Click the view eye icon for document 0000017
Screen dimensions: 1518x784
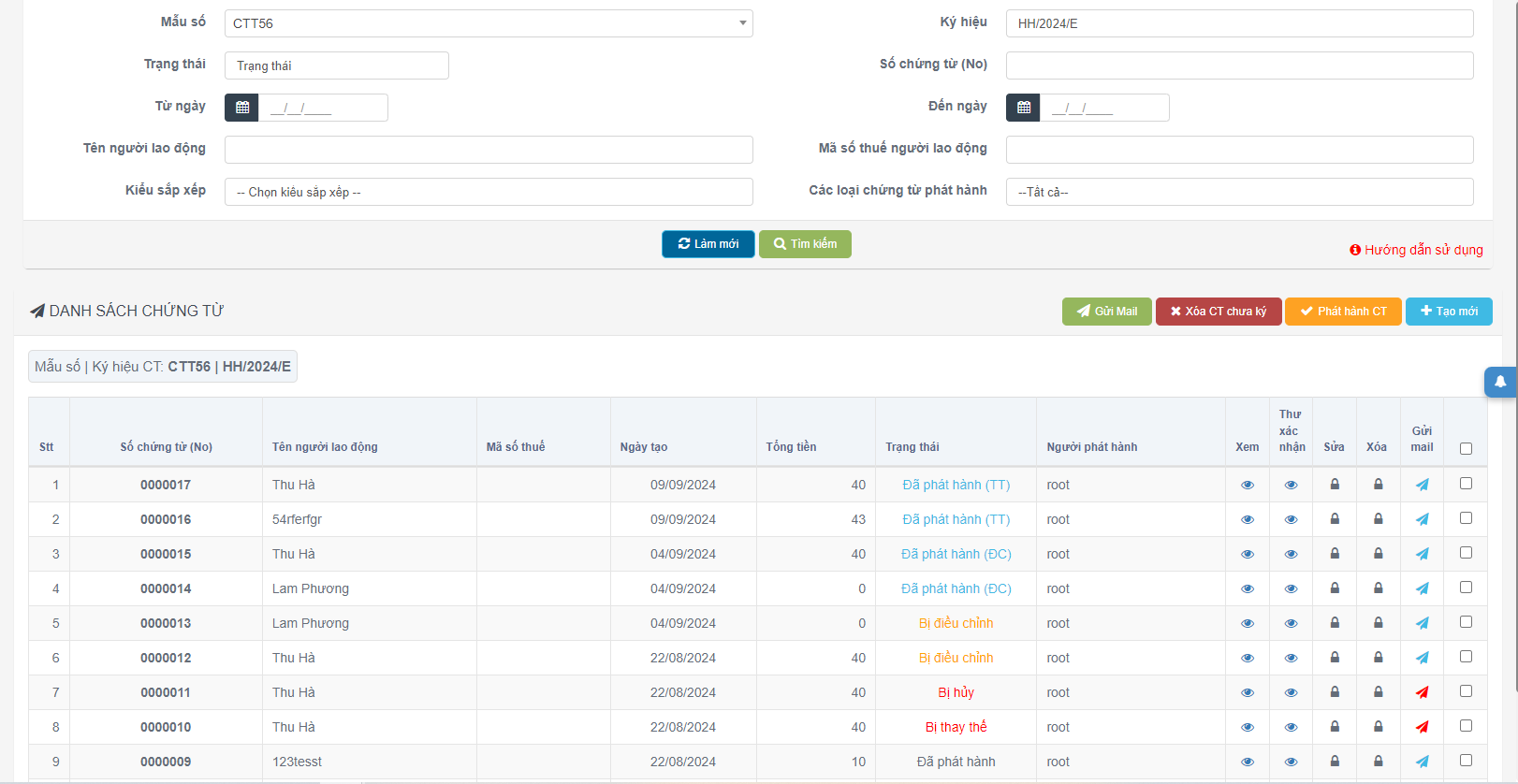1247,485
